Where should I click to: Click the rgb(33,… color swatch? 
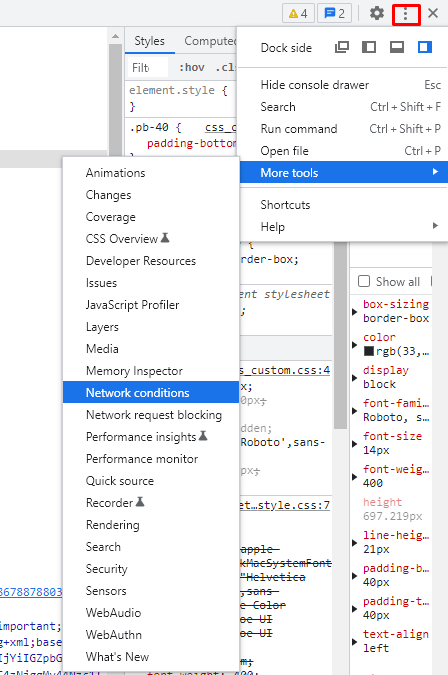tap(369, 351)
